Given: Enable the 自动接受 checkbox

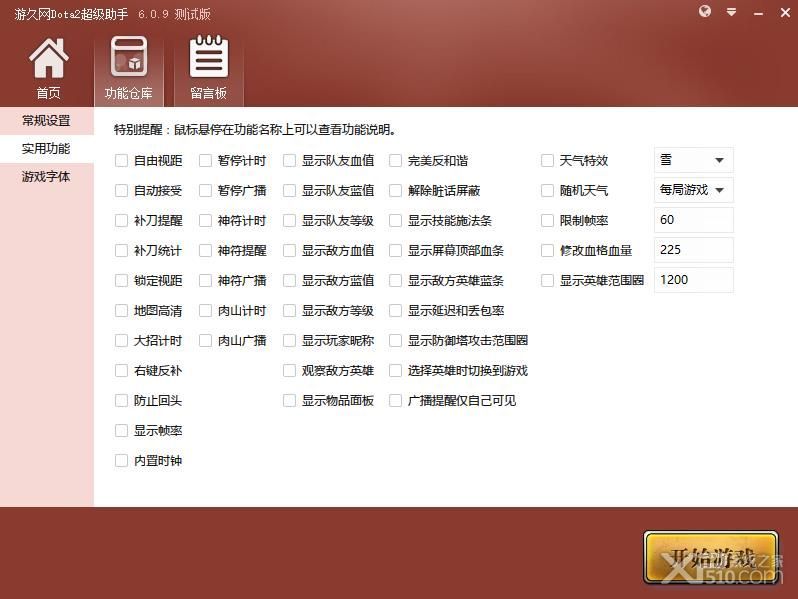Looking at the screenshot, I should [121, 191].
